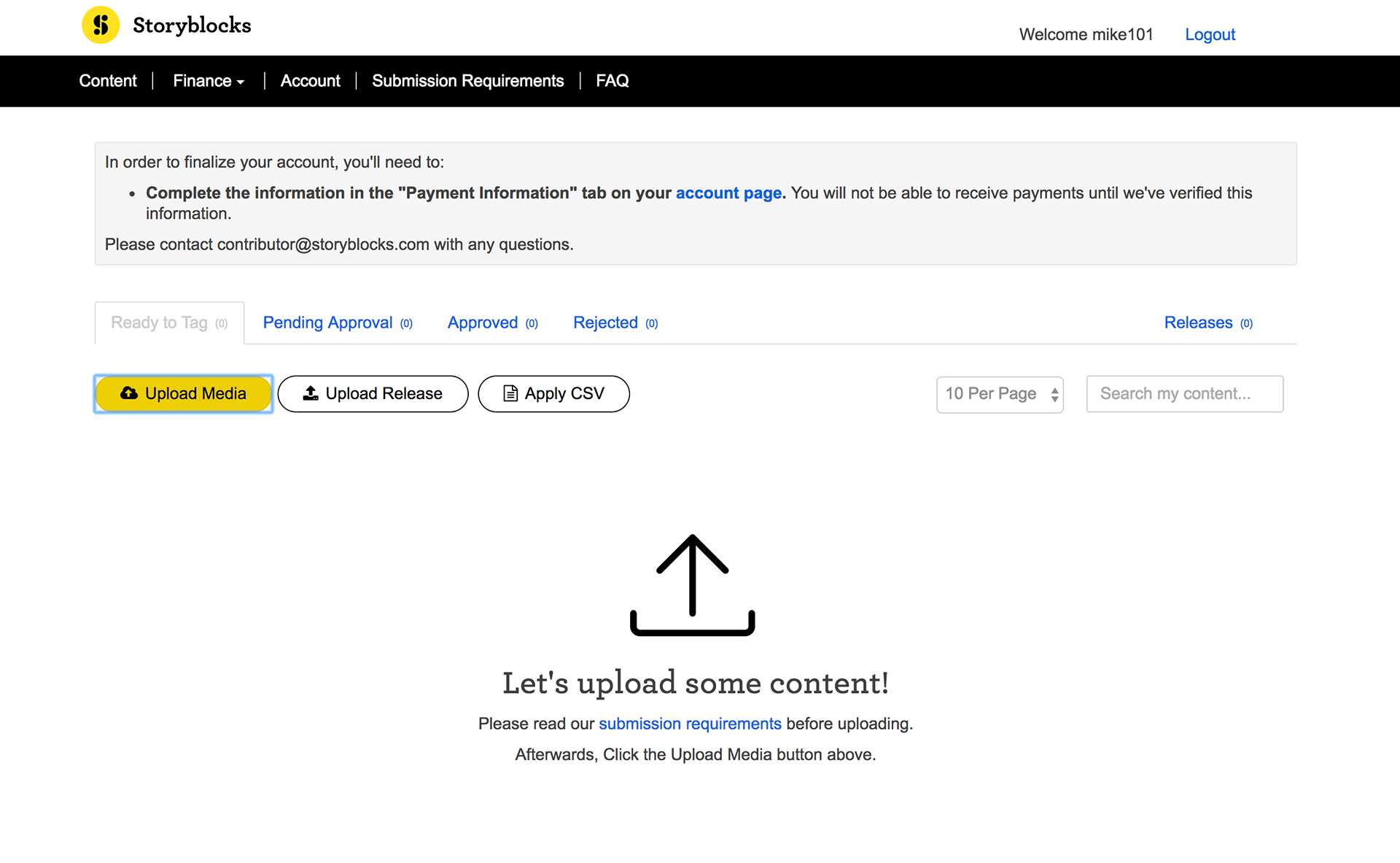The height and width of the screenshot is (863, 1400).
Task: Click the document icon on Apply CSV
Action: point(510,393)
